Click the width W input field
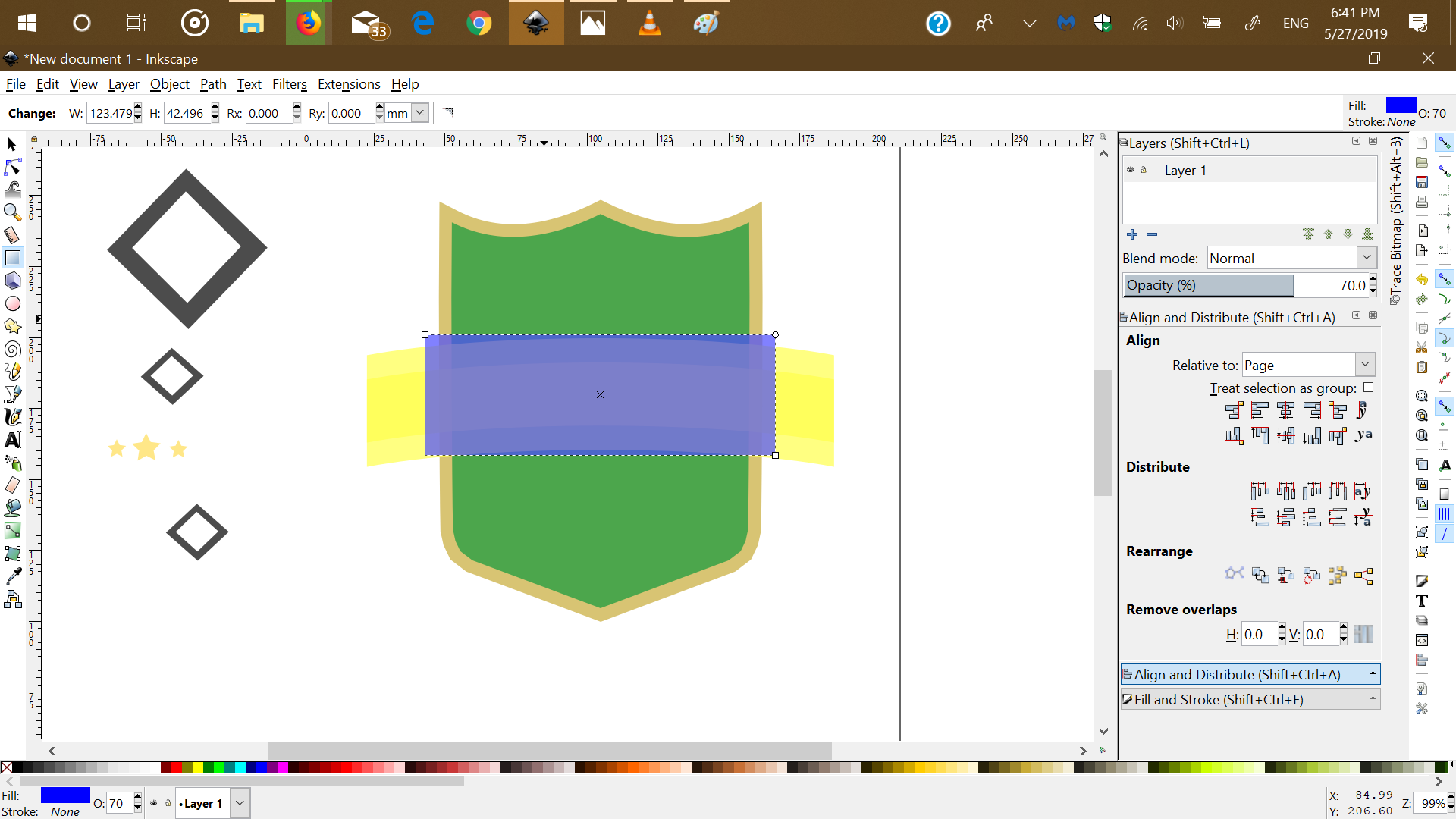Image resolution: width=1456 pixels, height=819 pixels. pyautogui.click(x=111, y=113)
